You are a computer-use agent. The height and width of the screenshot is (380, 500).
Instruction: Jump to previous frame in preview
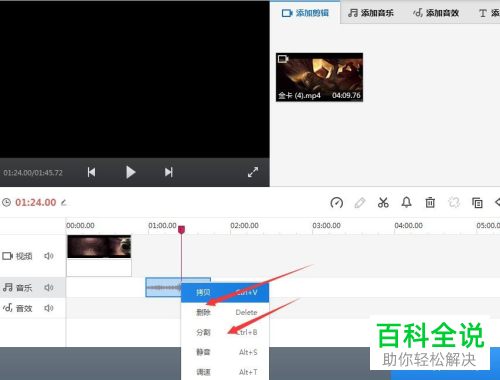coord(91,172)
